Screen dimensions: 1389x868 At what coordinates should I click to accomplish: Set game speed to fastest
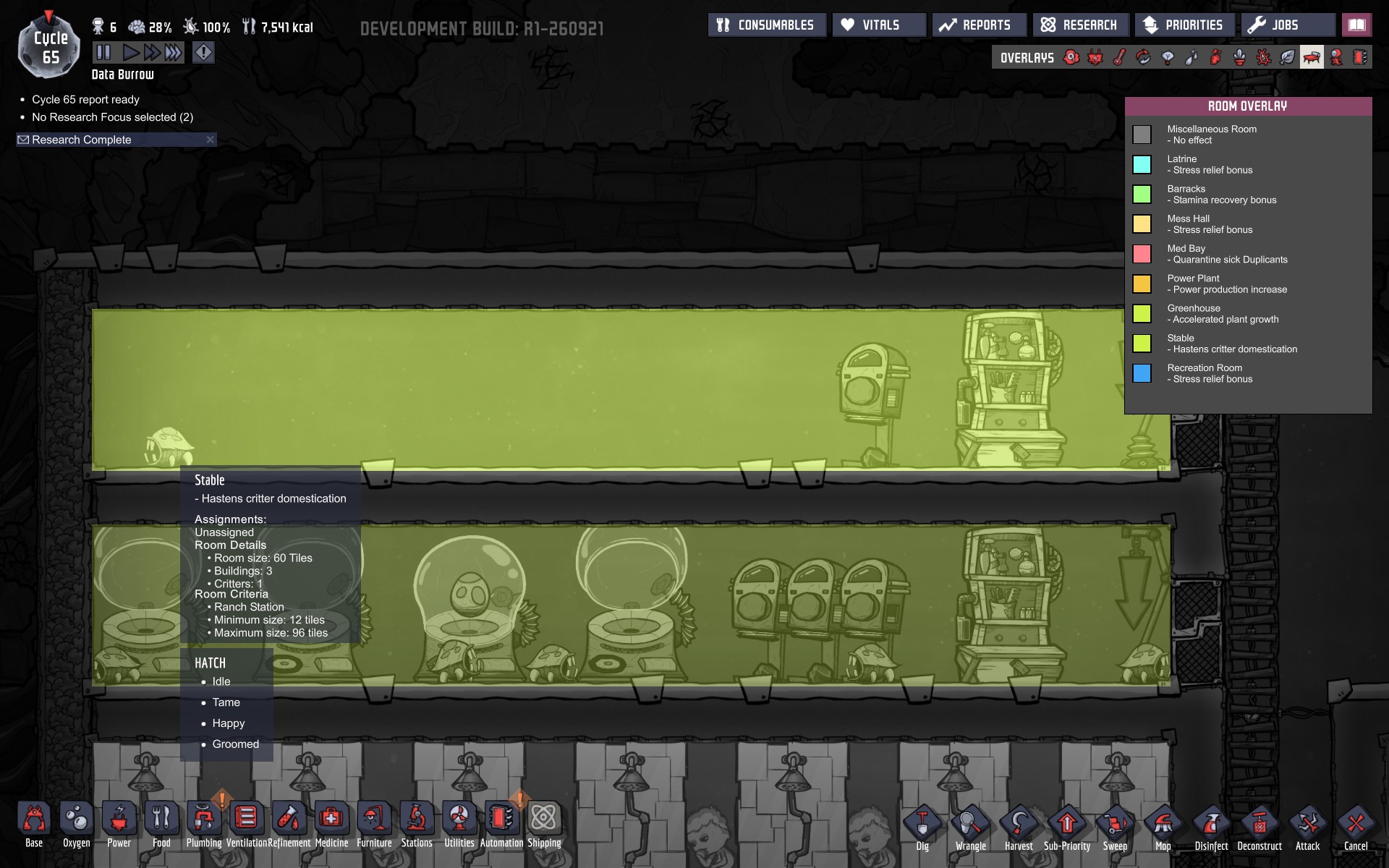coord(174,52)
